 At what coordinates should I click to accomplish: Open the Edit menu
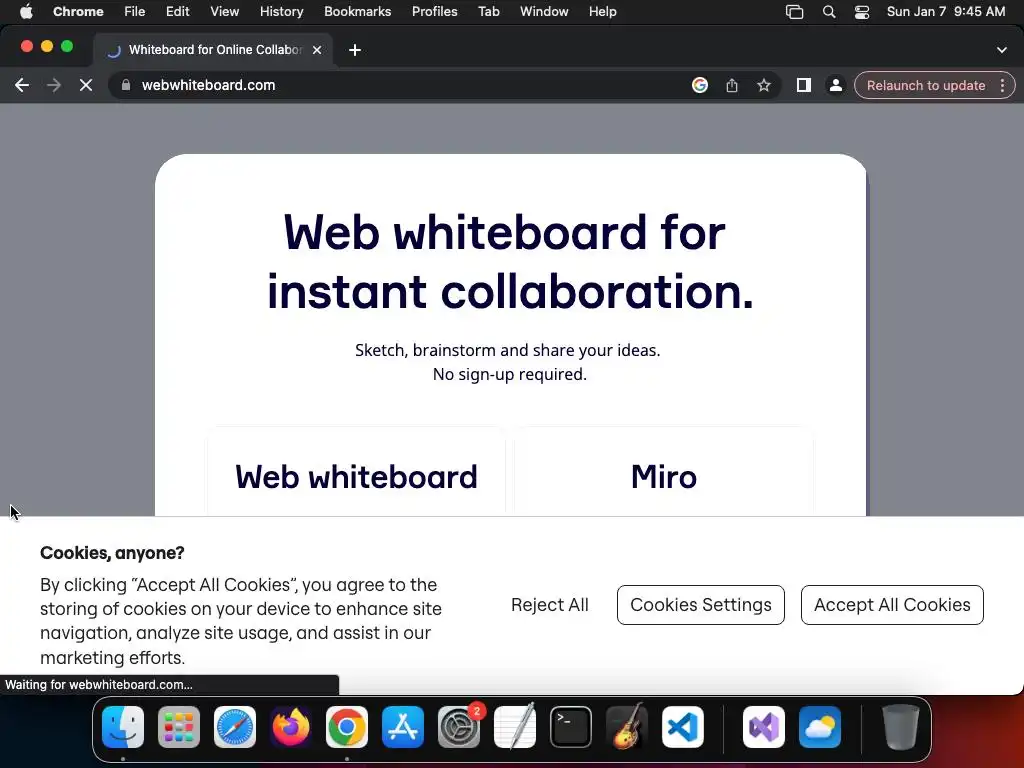coord(177,11)
